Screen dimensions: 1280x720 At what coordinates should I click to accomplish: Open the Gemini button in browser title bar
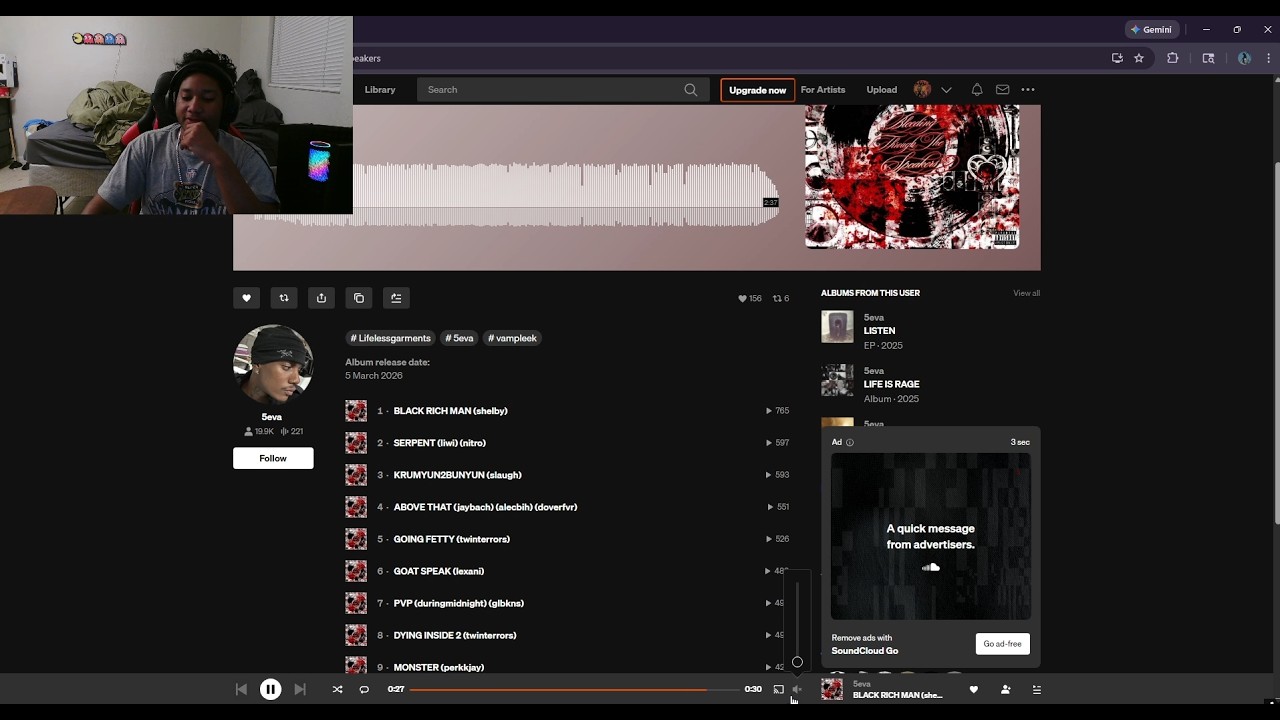1151,30
